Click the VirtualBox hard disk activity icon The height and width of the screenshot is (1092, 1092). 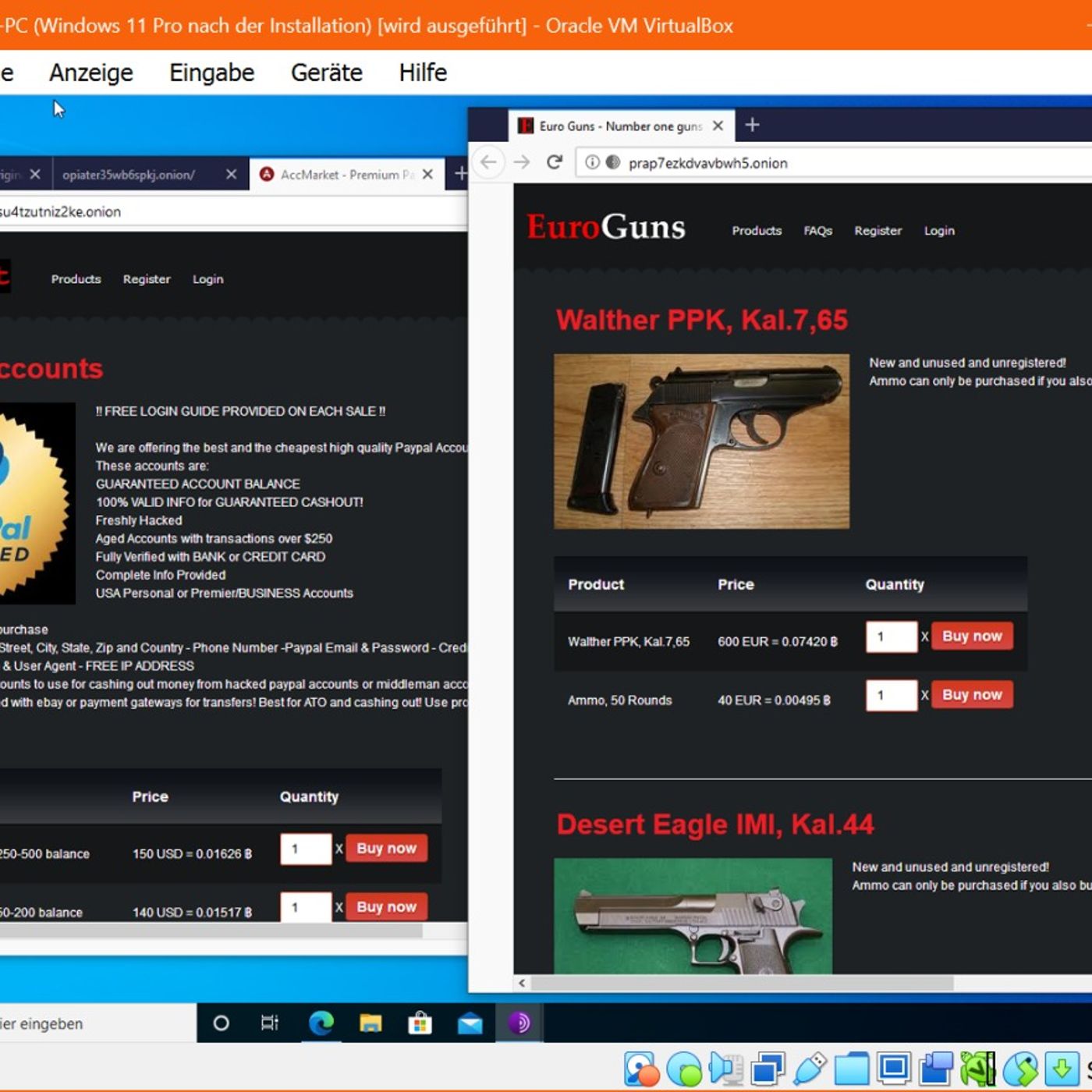pyautogui.click(x=642, y=1069)
